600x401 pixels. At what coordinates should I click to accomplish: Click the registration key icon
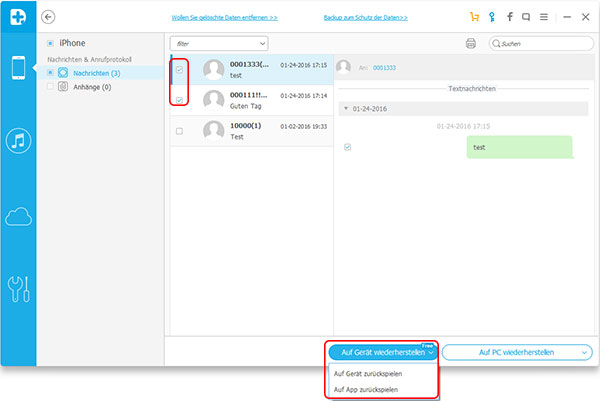coord(492,17)
